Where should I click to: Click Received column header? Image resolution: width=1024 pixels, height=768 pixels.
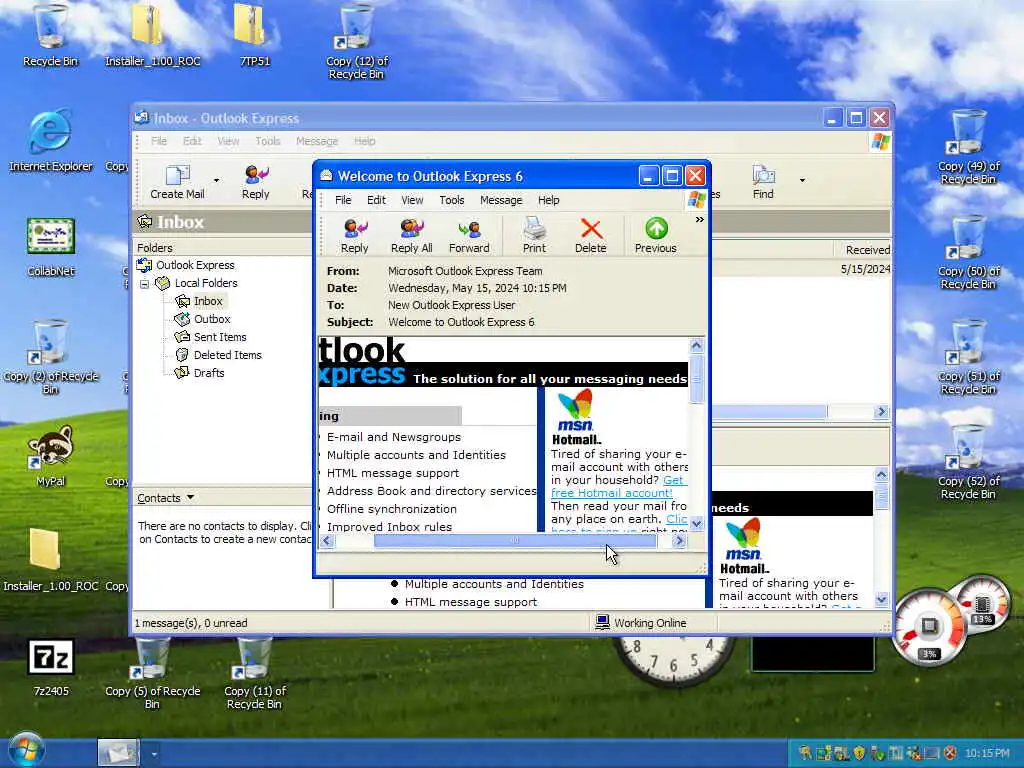865,250
